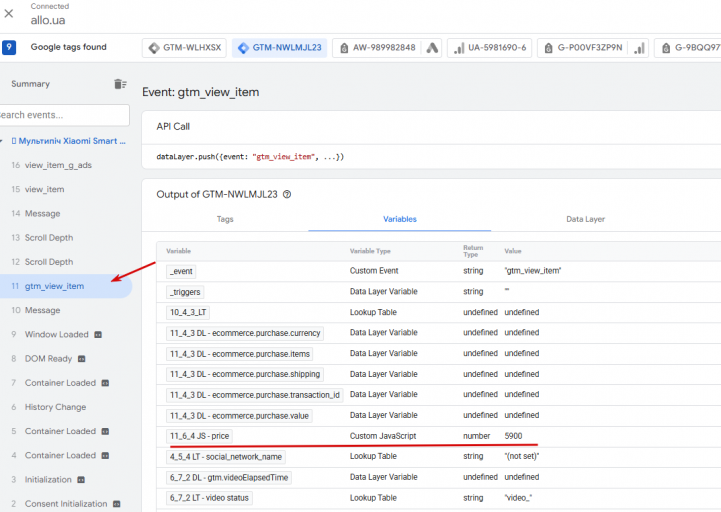Click the _triggers variable chip
The height and width of the screenshot is (512, 721).
[x=185, y=292]
